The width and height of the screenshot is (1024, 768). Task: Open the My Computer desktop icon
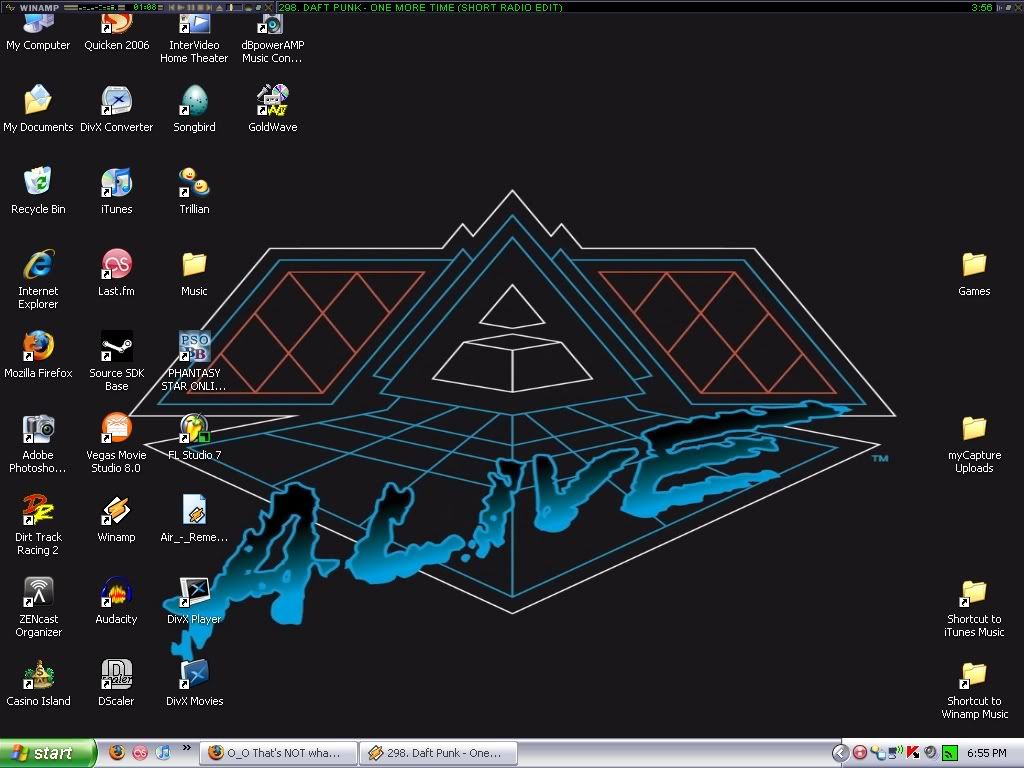tap(38, 33)
